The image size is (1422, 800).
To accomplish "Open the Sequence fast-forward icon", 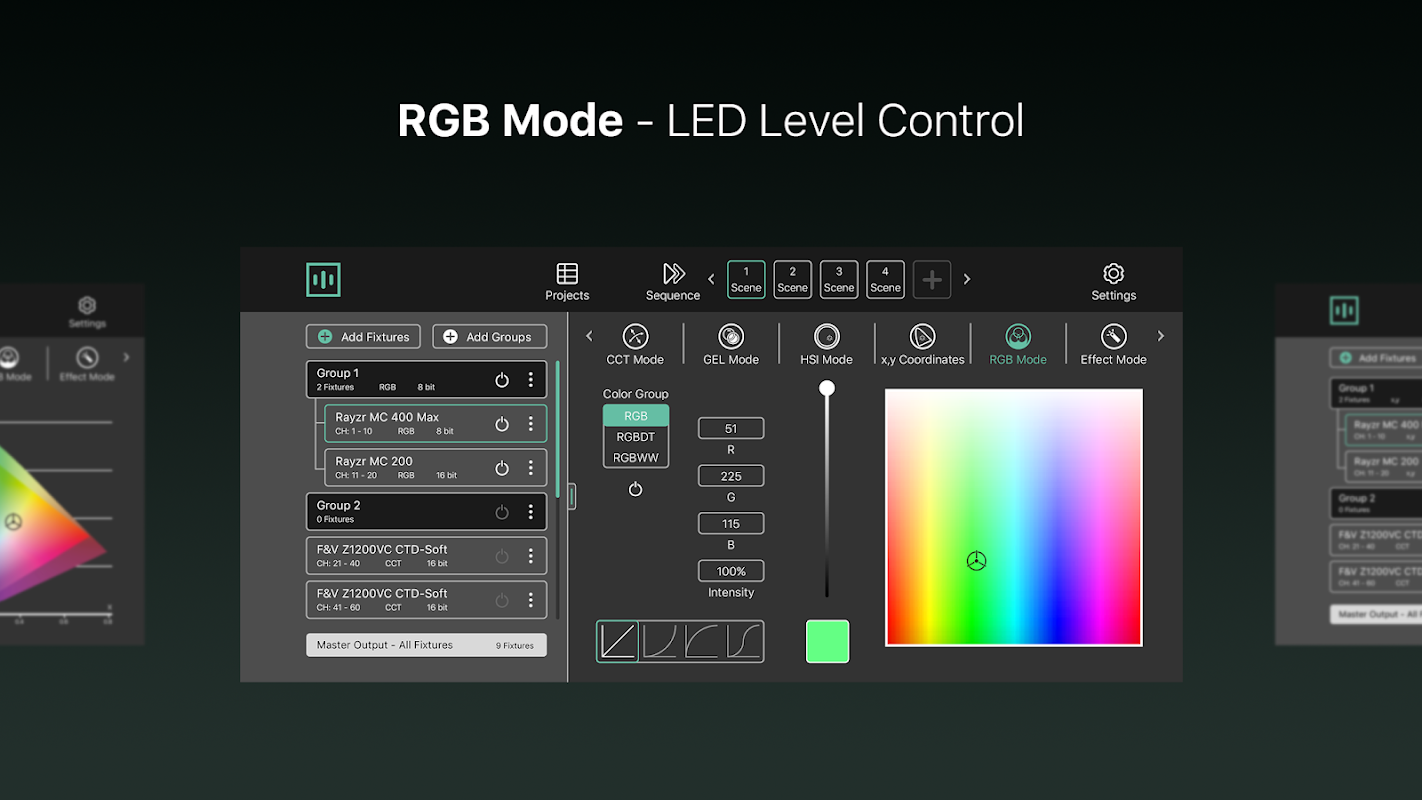I will (674, 274).
